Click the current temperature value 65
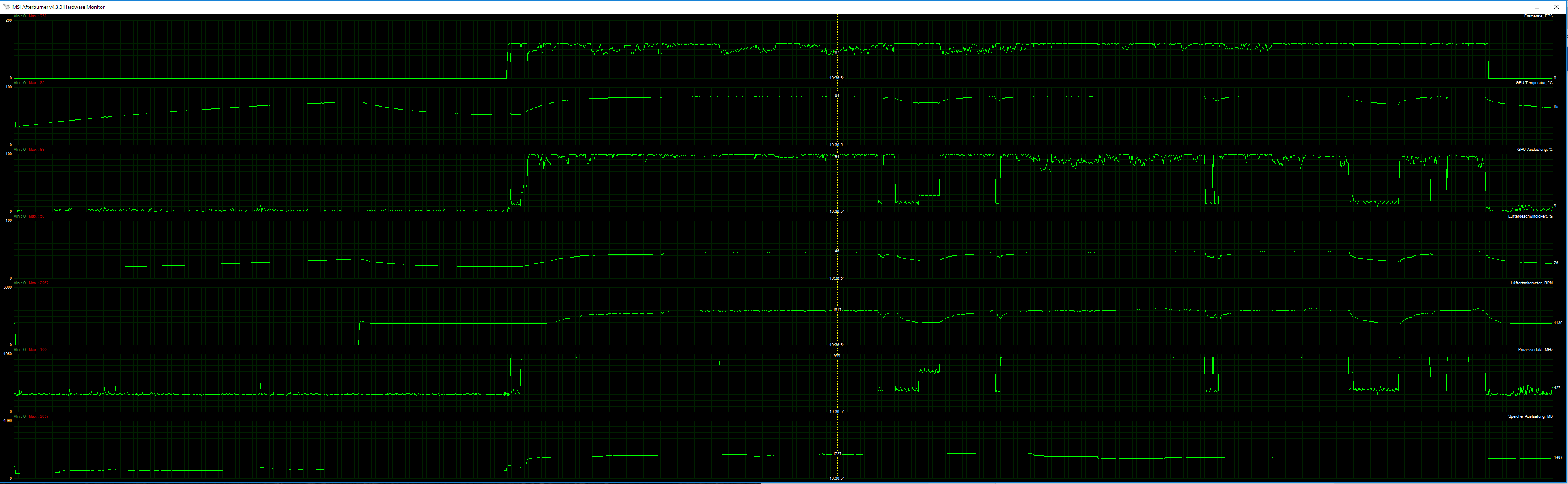Image resolution: width=1568 pixels, height=484 pixels. (x=1556, y=106)
